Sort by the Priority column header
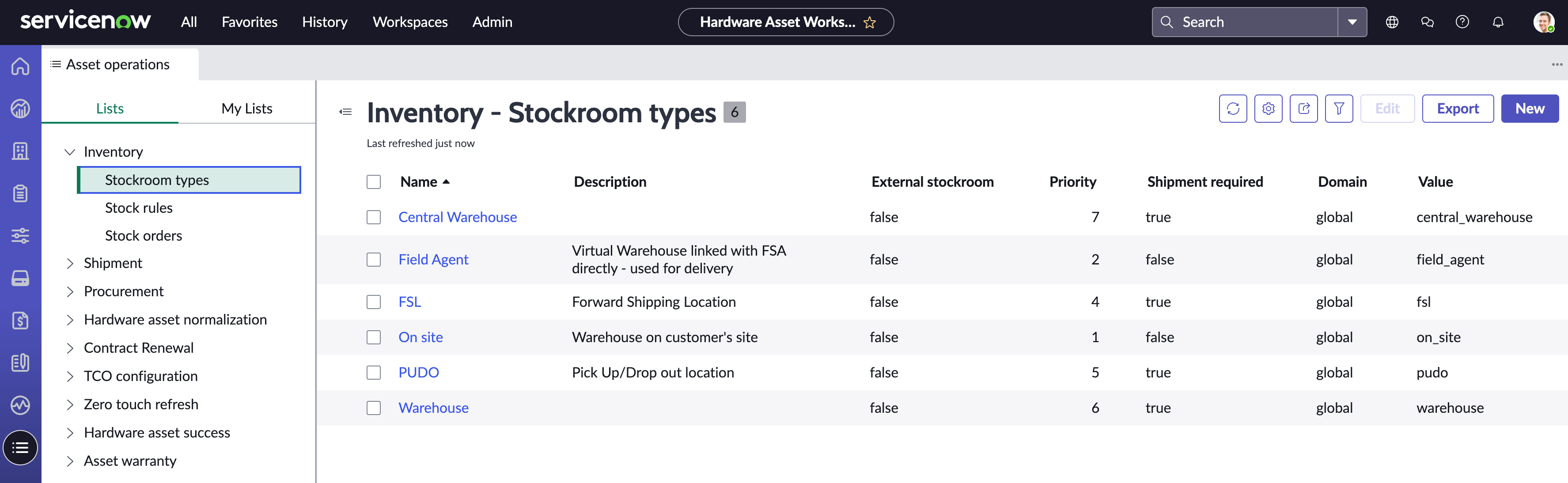Screen dimensions: 1568x483 tap(1072, 182)
